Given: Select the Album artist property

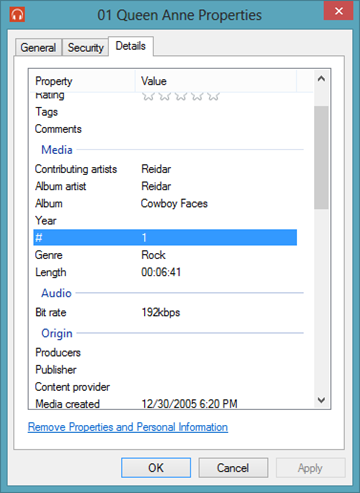Looking at the screenshot, I should (x=61, y=186).
